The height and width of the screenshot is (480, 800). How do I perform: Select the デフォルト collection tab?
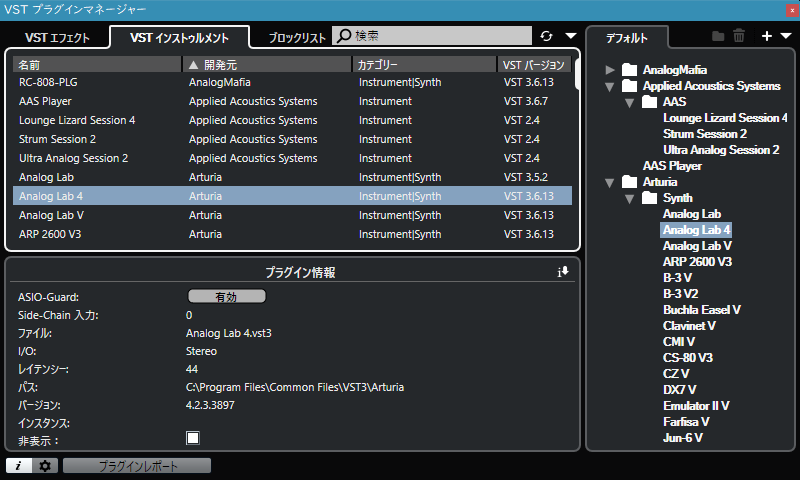(x=627, y=38)
